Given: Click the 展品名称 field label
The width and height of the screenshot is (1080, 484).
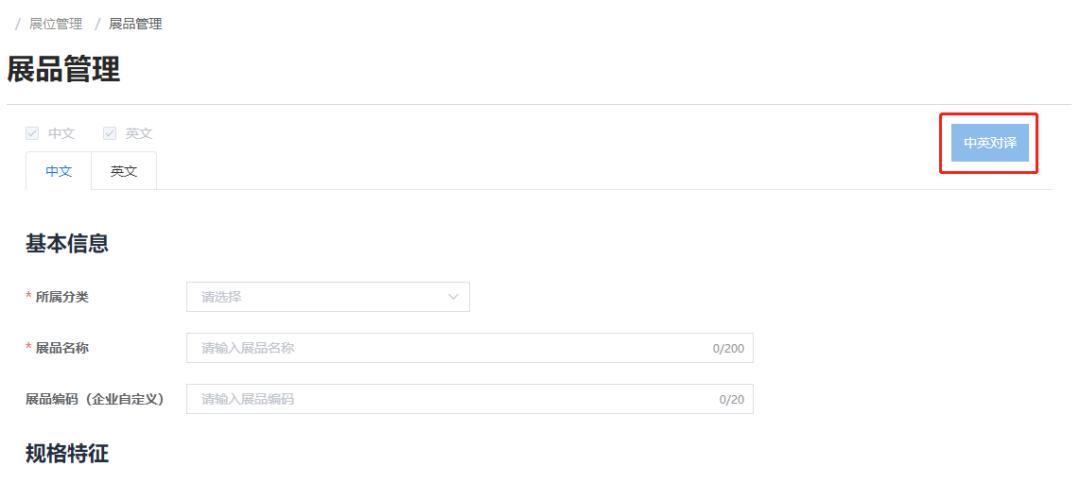Looking at the screenshot, I should [x=62, y=348].
